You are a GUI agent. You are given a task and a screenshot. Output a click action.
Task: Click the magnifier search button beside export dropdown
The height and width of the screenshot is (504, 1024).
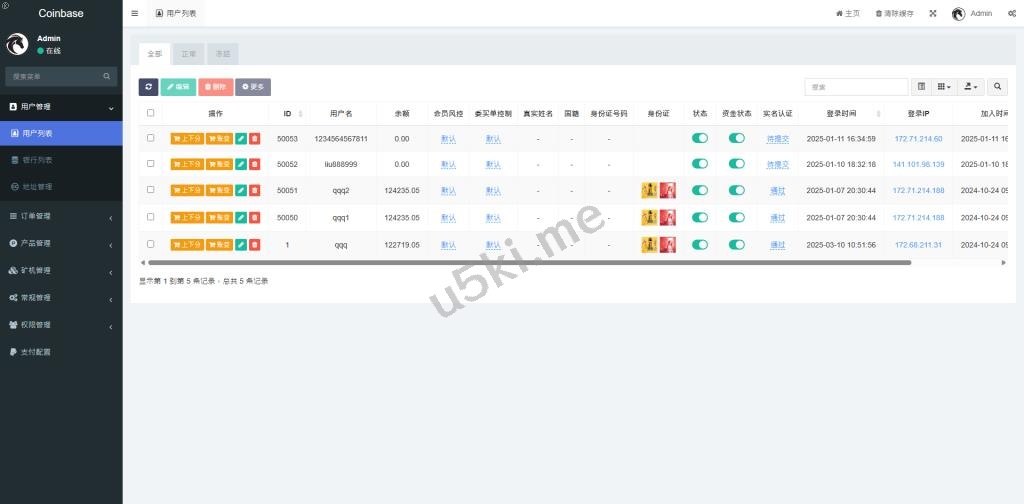(x=998, y=87)
